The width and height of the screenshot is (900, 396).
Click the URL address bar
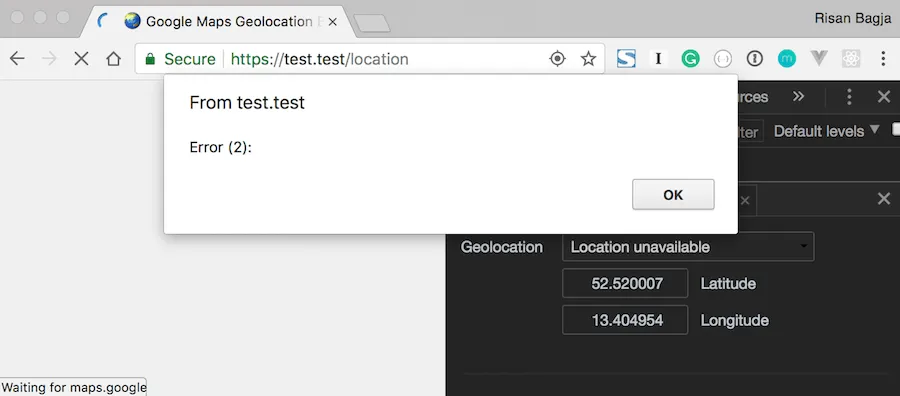pyautogui.click(x=370, y=59)
